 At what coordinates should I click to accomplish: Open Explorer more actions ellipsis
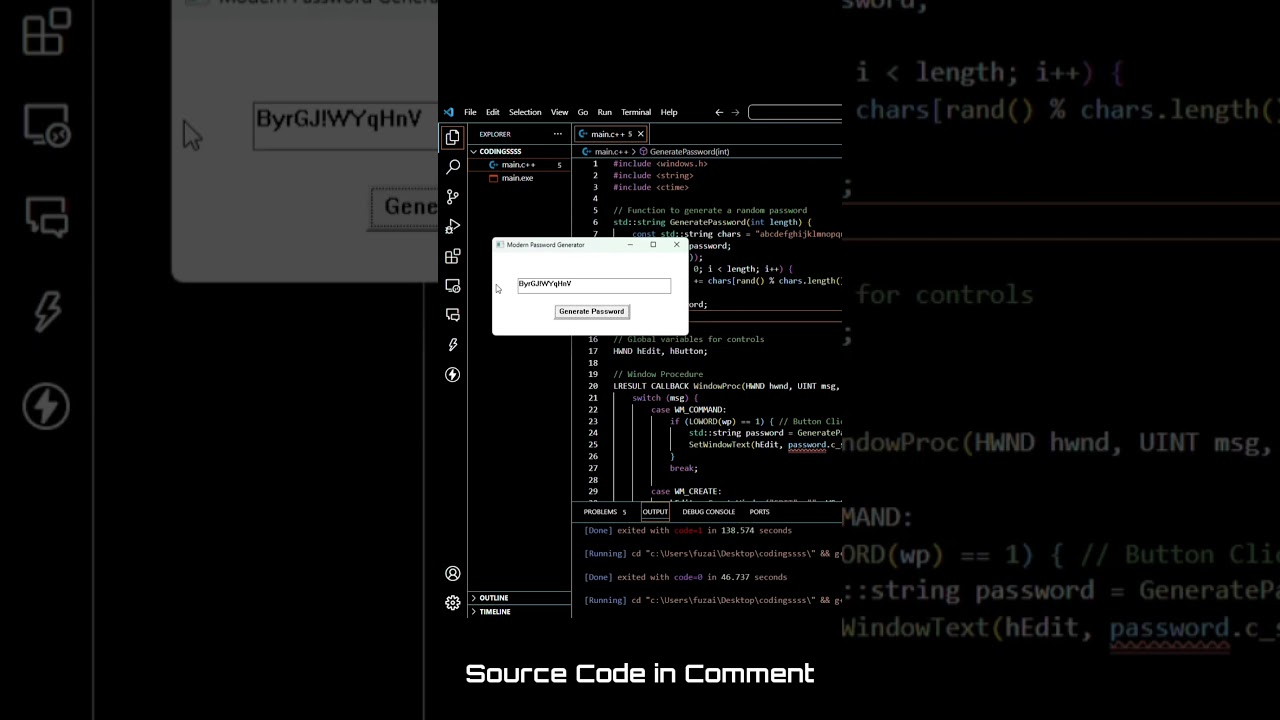(x=557, y=134)
